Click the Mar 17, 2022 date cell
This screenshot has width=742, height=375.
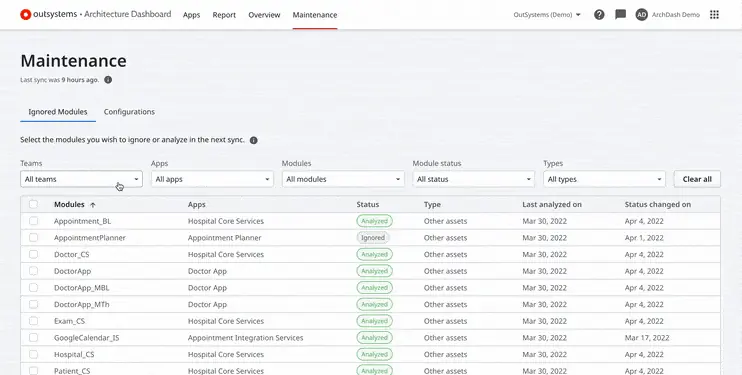tap(647, 338)
